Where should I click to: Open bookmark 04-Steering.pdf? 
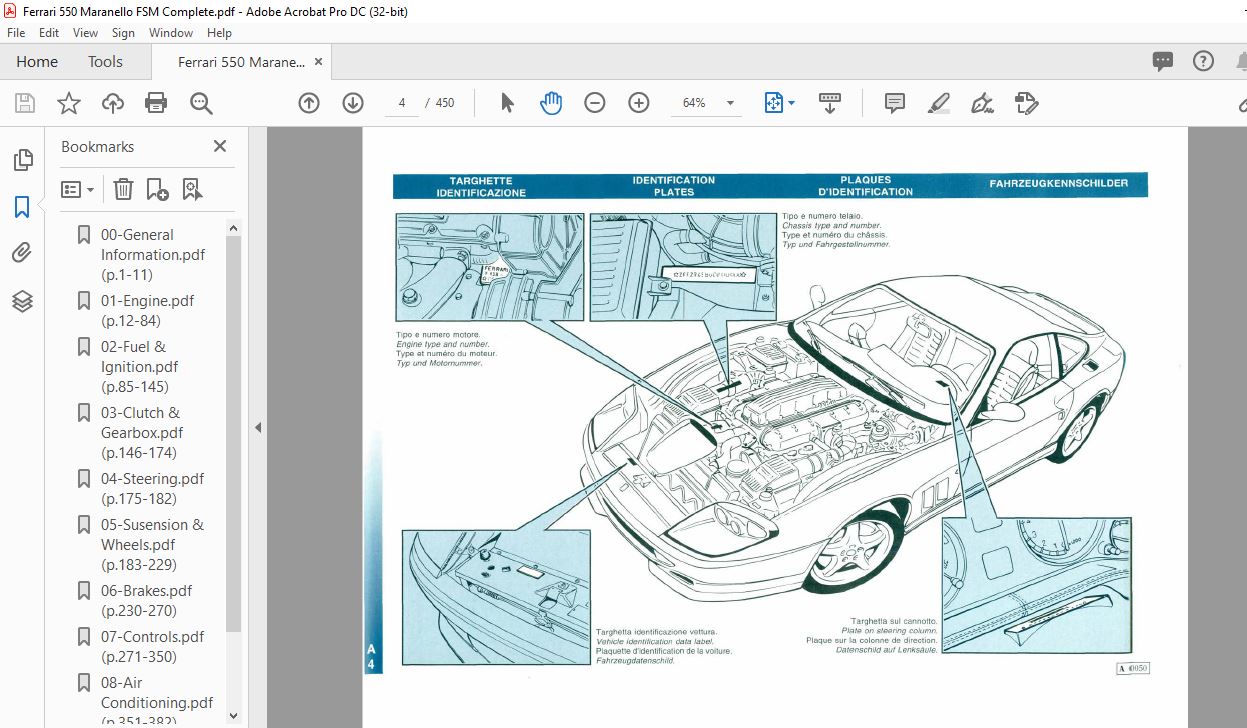[152, 489]
